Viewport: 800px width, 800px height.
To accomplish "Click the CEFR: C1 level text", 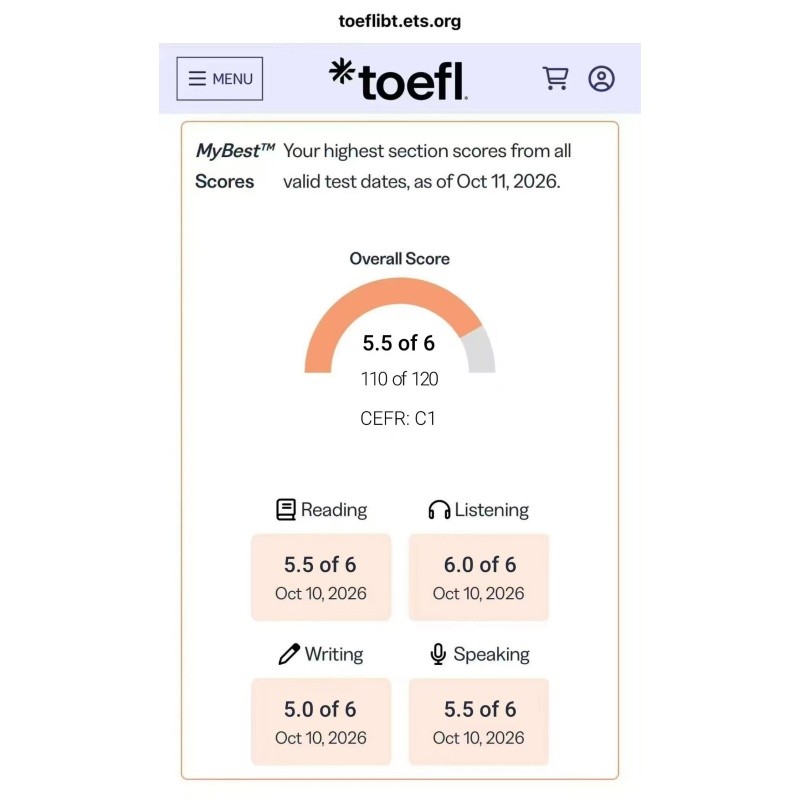I will (397, 418).
